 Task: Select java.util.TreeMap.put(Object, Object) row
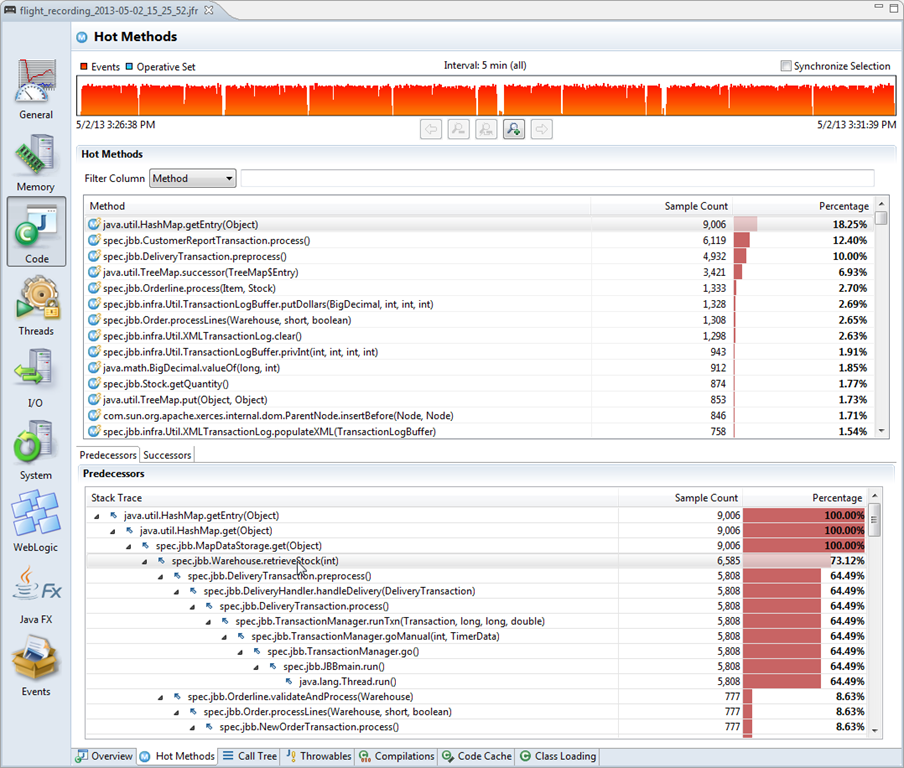tap(480, 400)
